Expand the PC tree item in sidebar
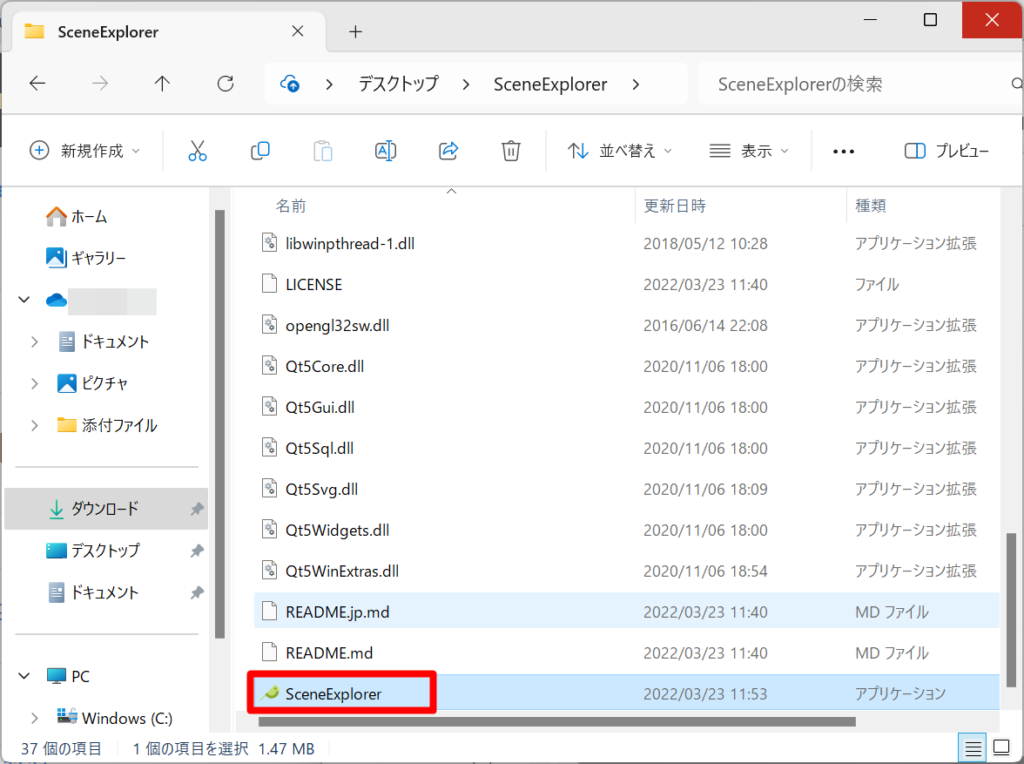Image resolution: width=1024 pixels, height=764 pixels. (x=22, y=676)
